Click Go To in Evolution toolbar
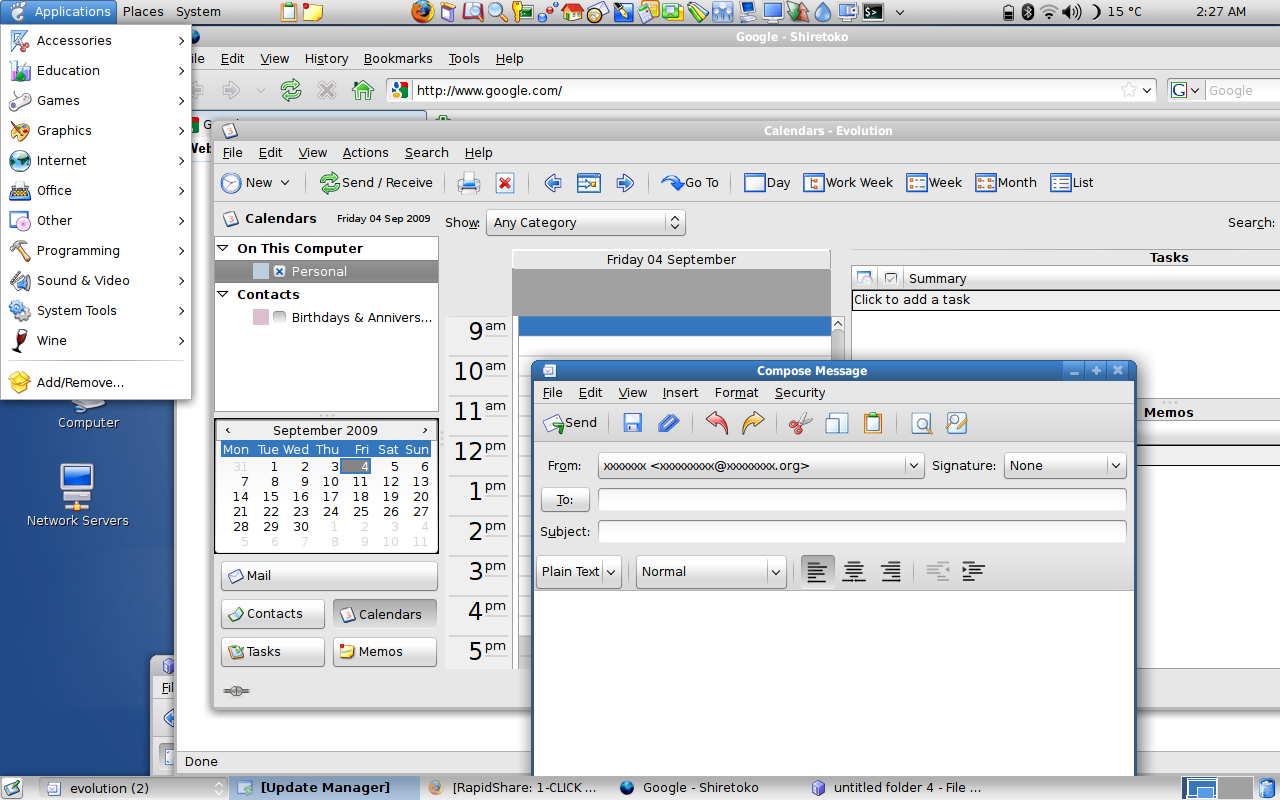The width and height of the screenshot is (1280, 800). coord(690,183)
